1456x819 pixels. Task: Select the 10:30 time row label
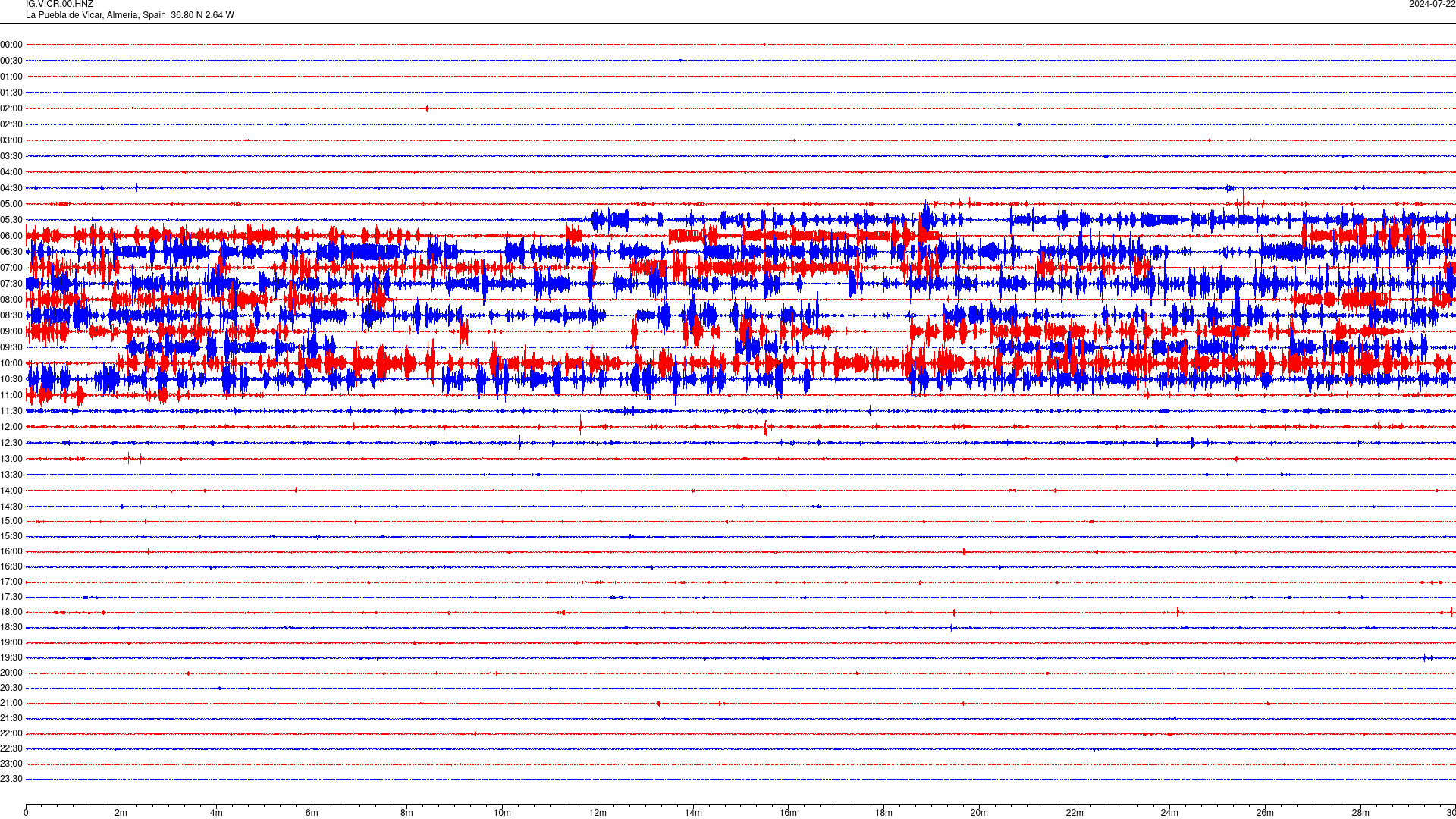11,379
